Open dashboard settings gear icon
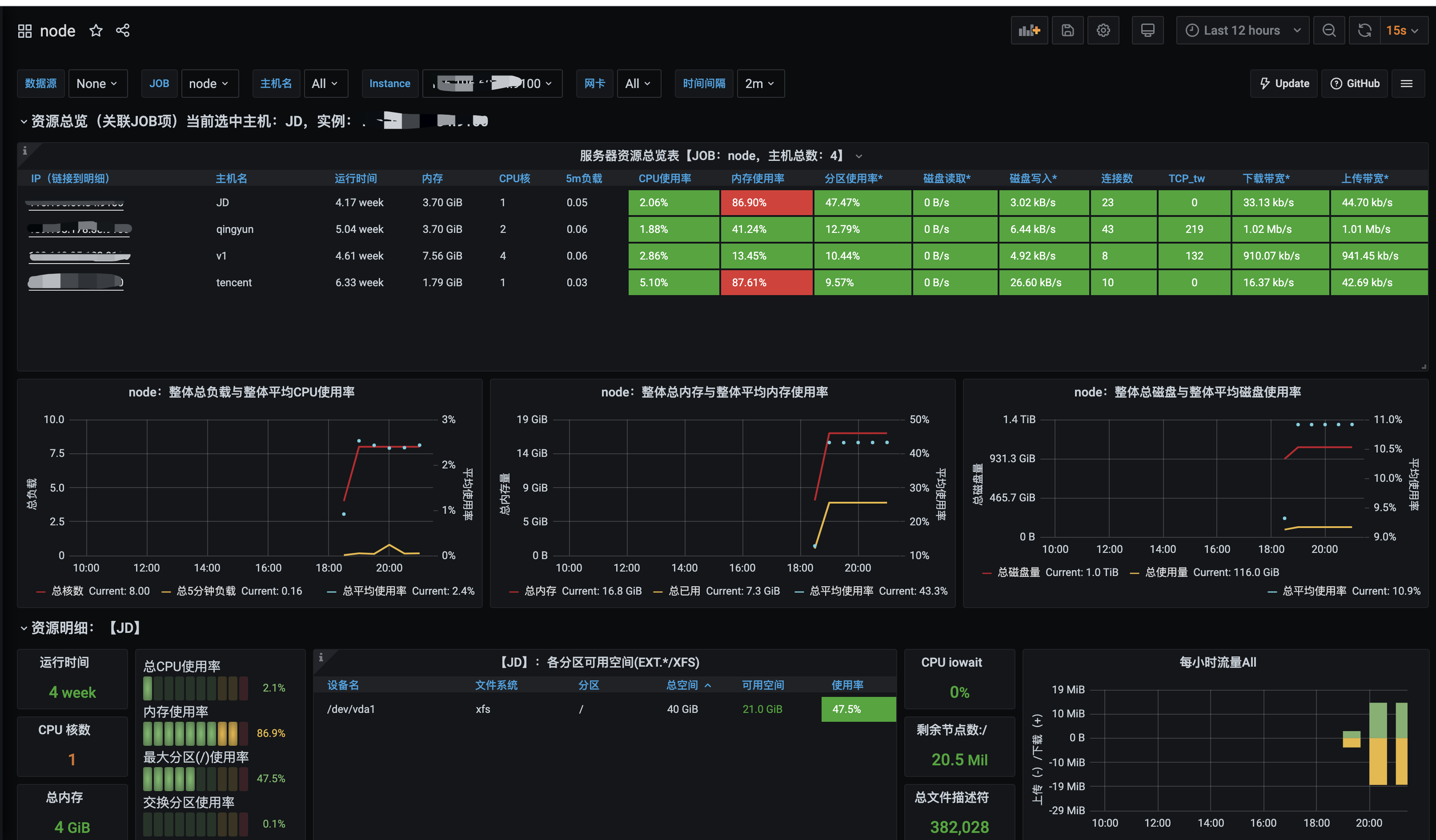 [1103, 31]
